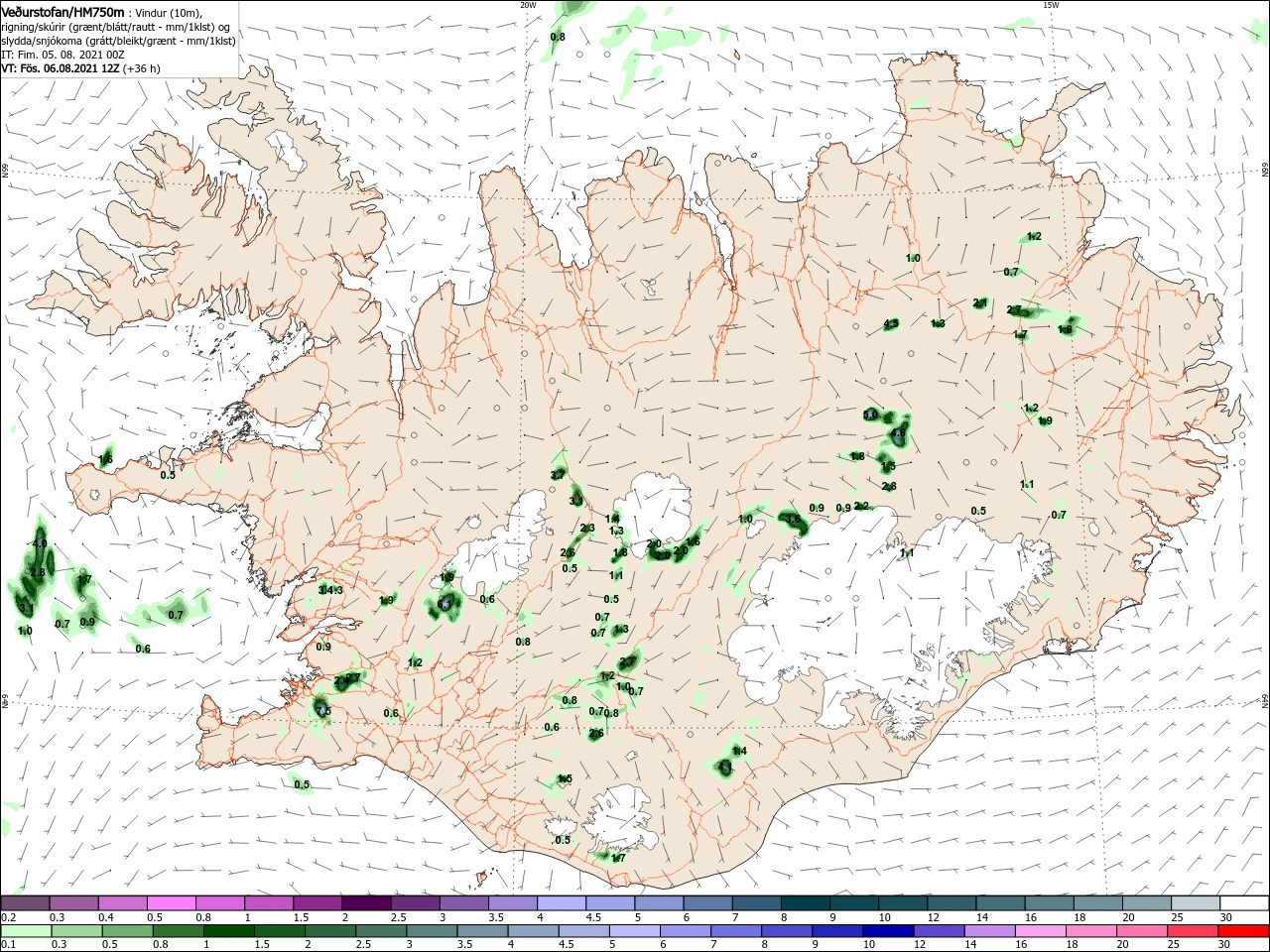Pick the medium green 0.5 rain legend swatch
This screenshot has height=952, width=1270.
(127, 930)
